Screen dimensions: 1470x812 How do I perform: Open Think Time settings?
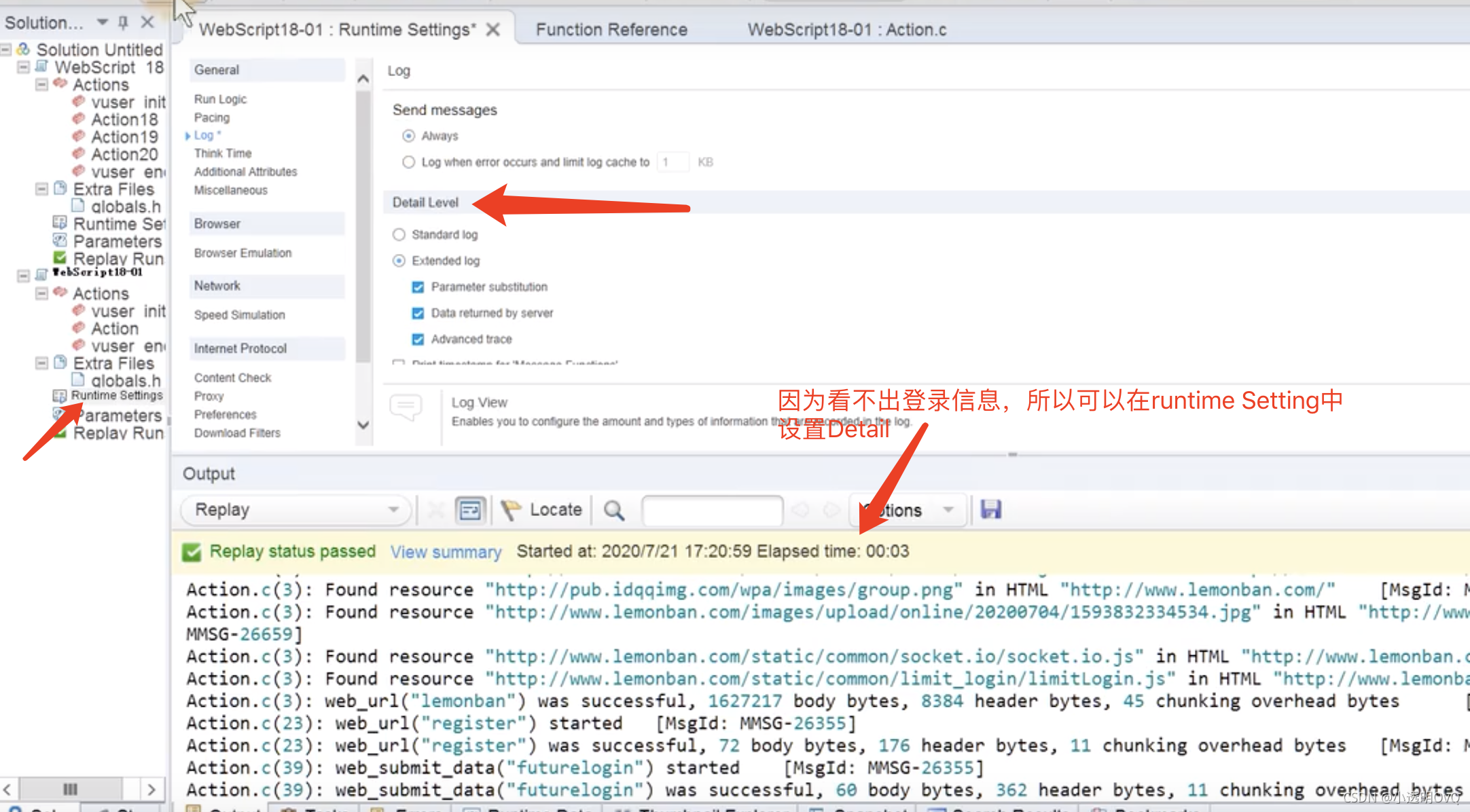point(223,153)
